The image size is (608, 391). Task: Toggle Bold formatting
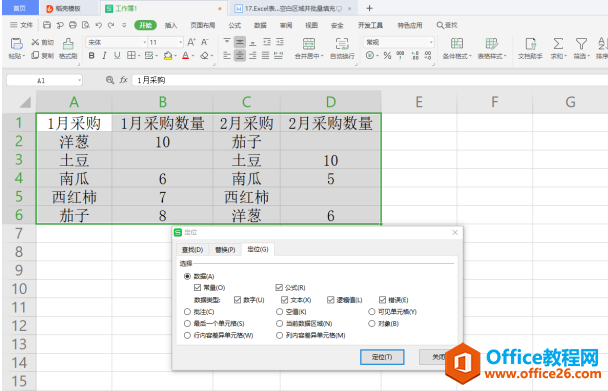click(x=92, y=55)
